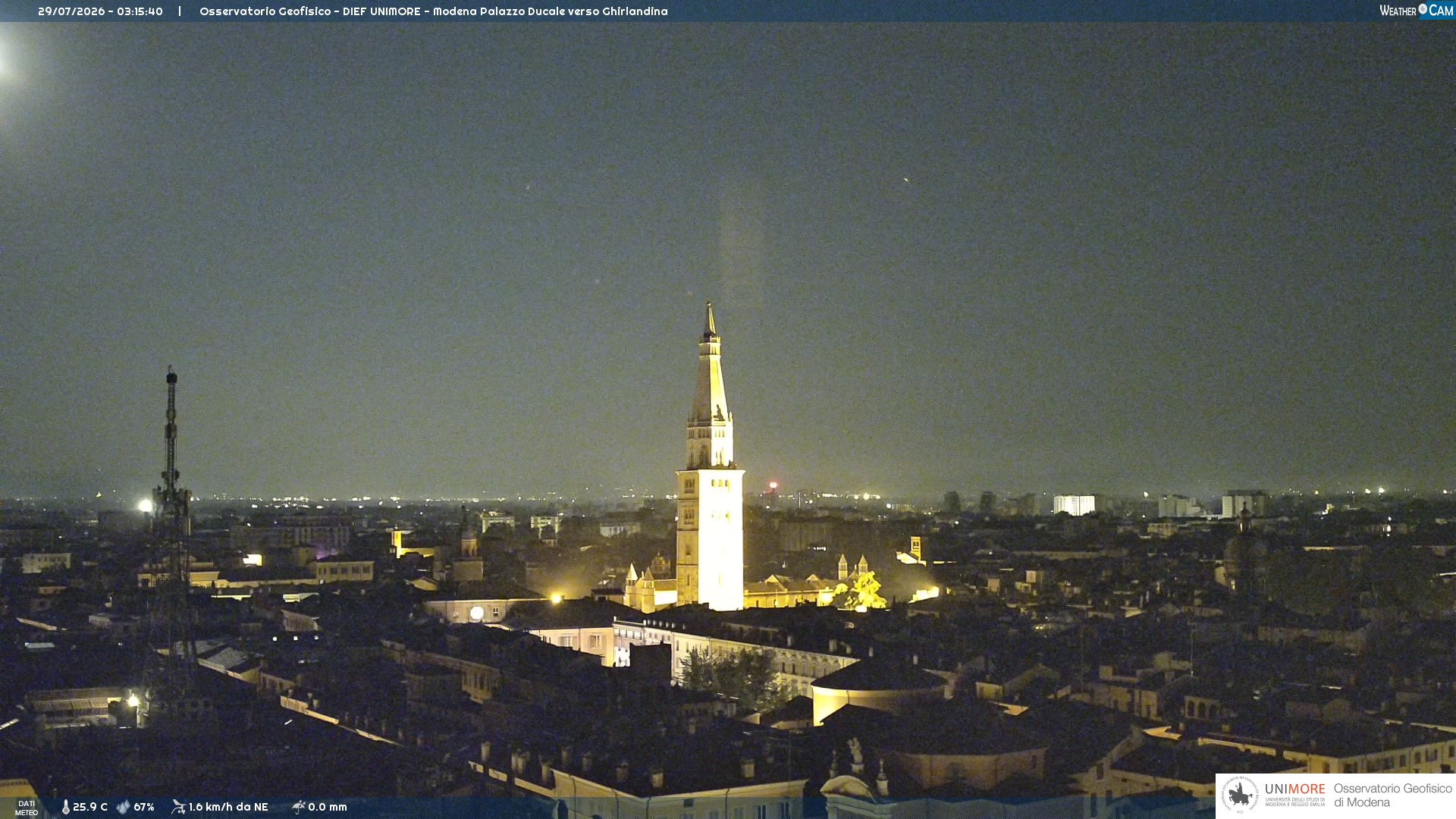This screenshot has width=1456, height=819.
Task: Click the humidity droplet icon
Action: (x=124, y=807)
